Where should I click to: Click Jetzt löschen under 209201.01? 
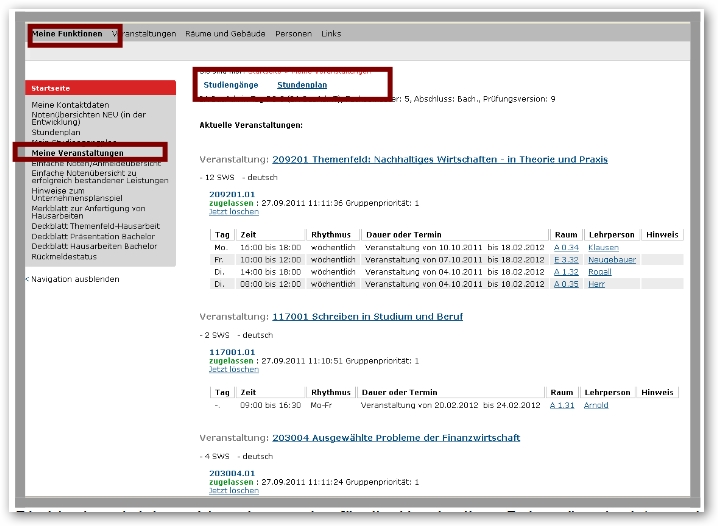pyautogui.click(x=234, y=212)
